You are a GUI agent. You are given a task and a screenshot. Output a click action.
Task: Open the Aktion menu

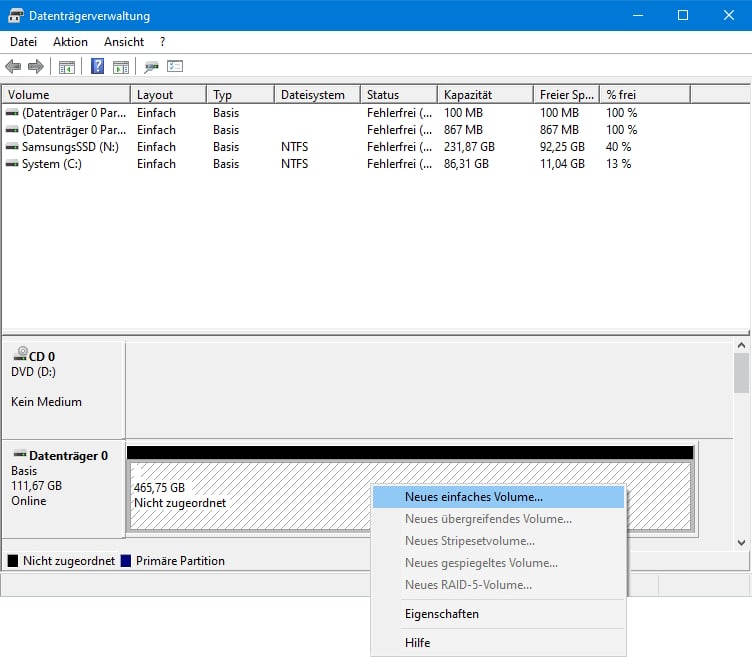click(70, 42)
